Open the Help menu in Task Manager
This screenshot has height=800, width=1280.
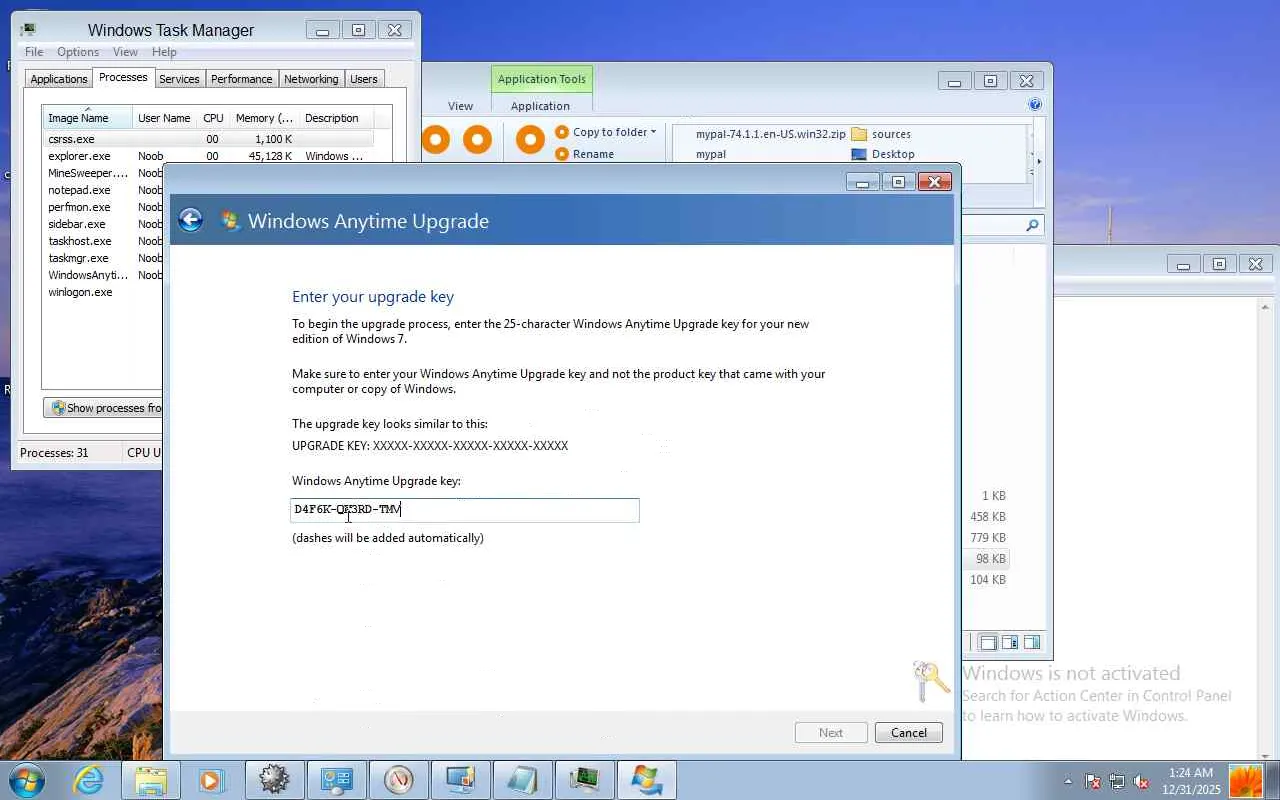click(x=164, y=52)
